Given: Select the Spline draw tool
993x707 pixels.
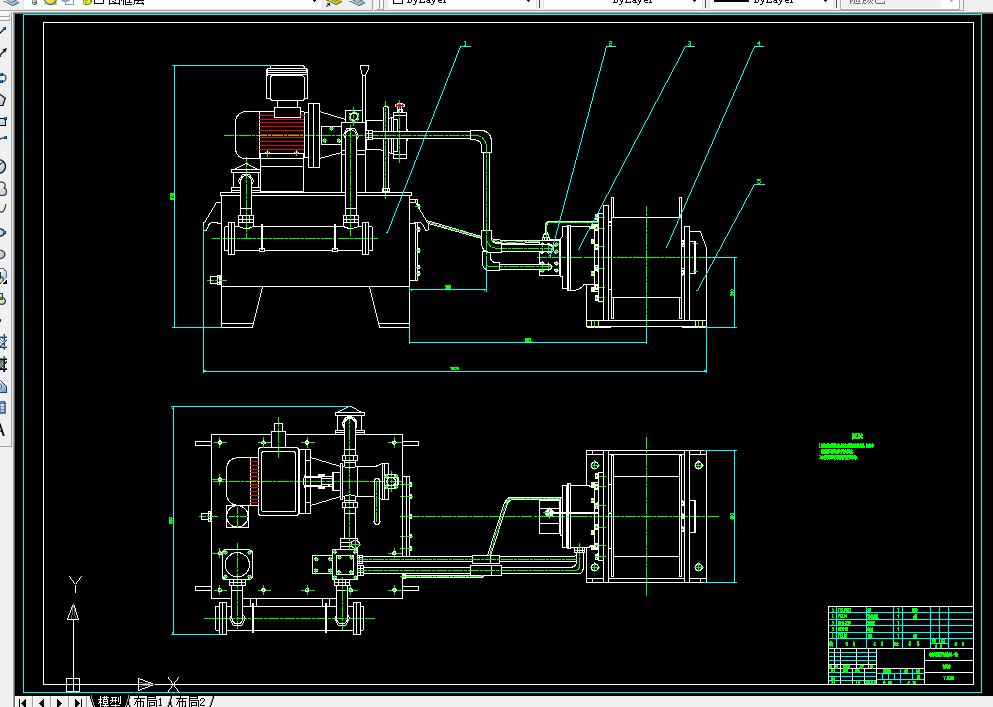Looking at the screenshot, I should (x=3, y=209).
